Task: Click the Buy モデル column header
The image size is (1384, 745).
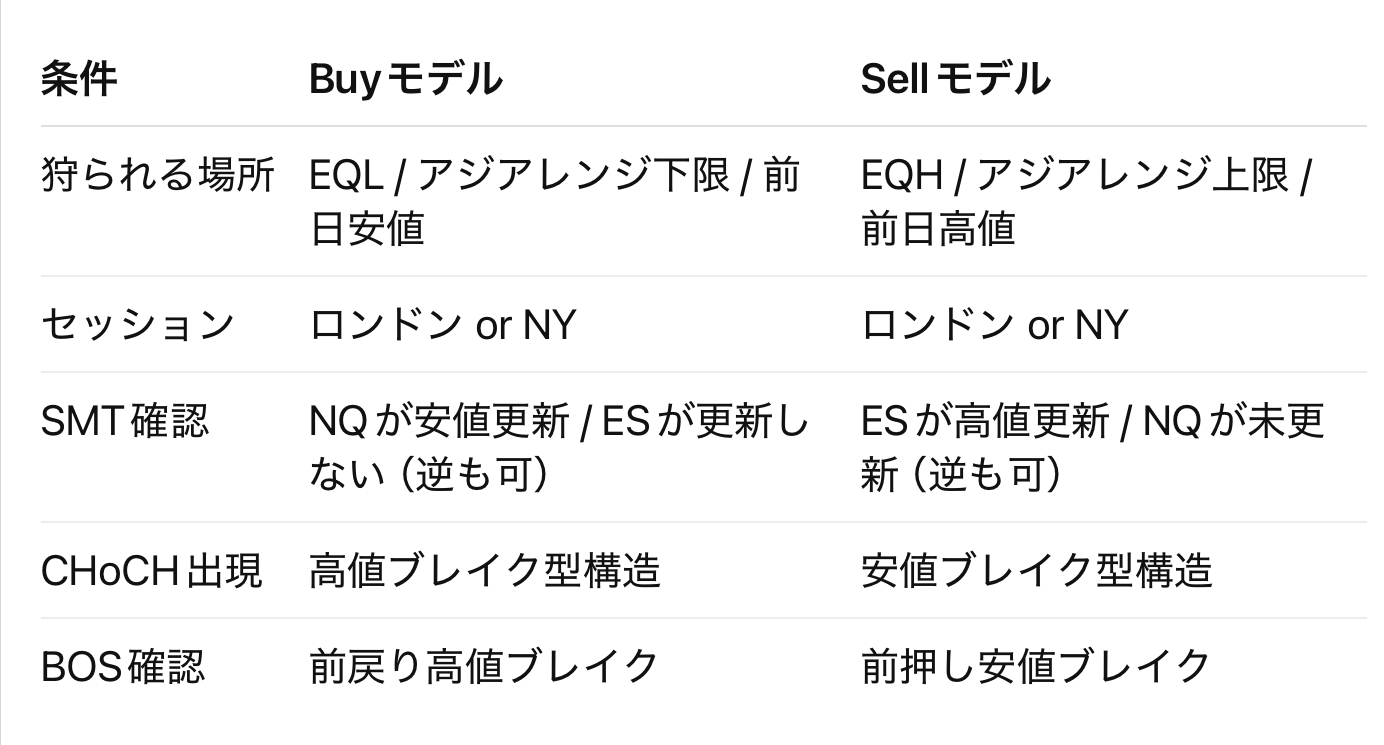Action: (x=406, y=79)
